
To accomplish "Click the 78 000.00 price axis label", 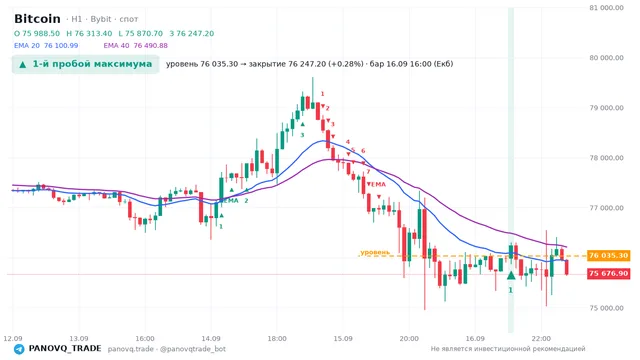I will (x=606, y=158).
